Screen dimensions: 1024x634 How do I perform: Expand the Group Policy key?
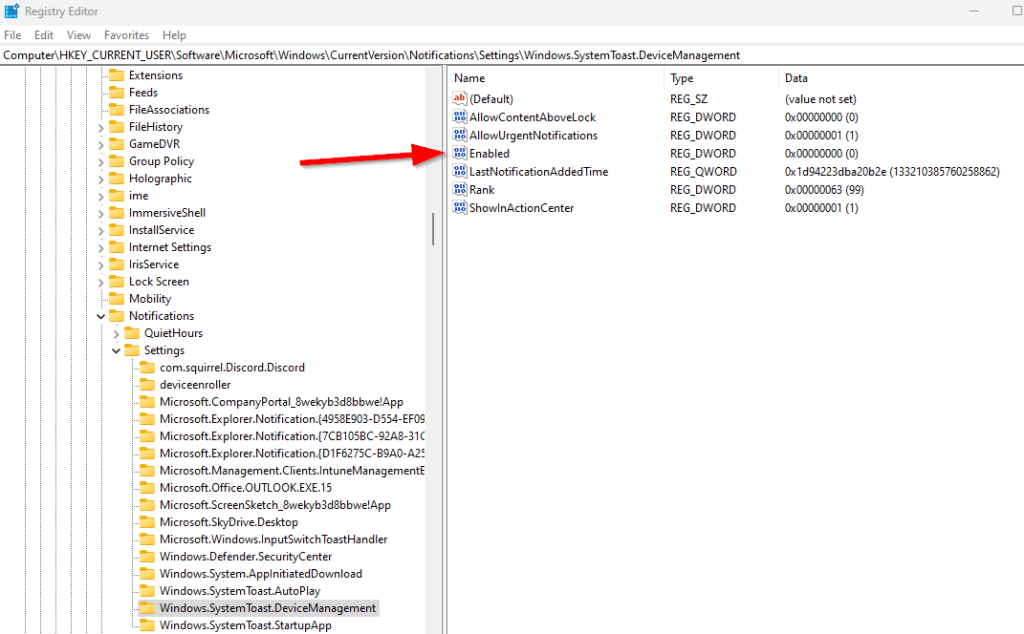pos(101,161)
